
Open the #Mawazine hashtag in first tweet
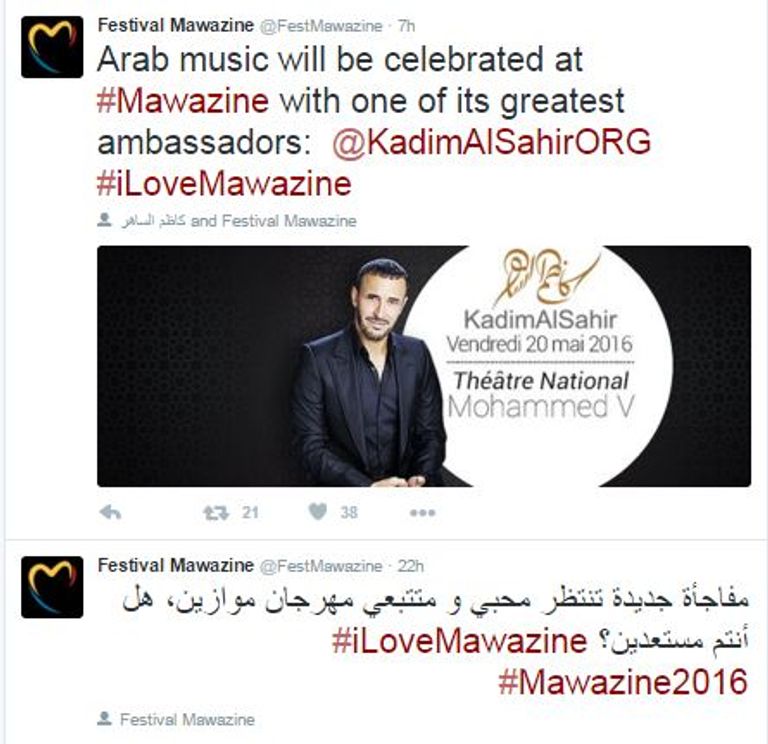183,100
